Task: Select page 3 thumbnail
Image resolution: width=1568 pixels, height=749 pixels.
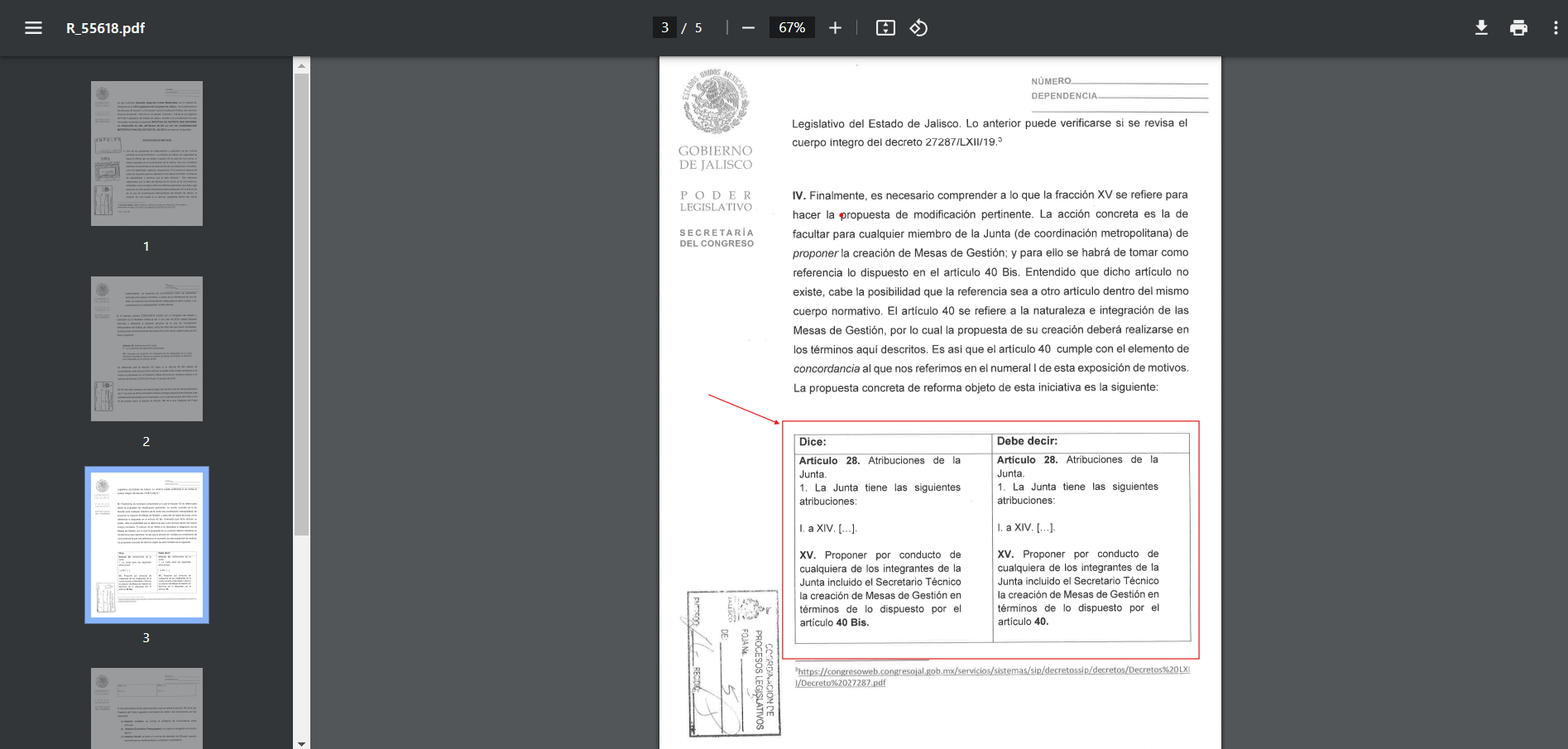Action: click(x=146, y=545)
